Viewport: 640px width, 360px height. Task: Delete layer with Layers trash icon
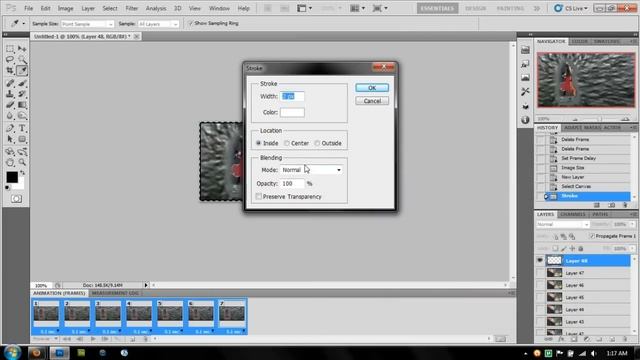coord(625,339)
